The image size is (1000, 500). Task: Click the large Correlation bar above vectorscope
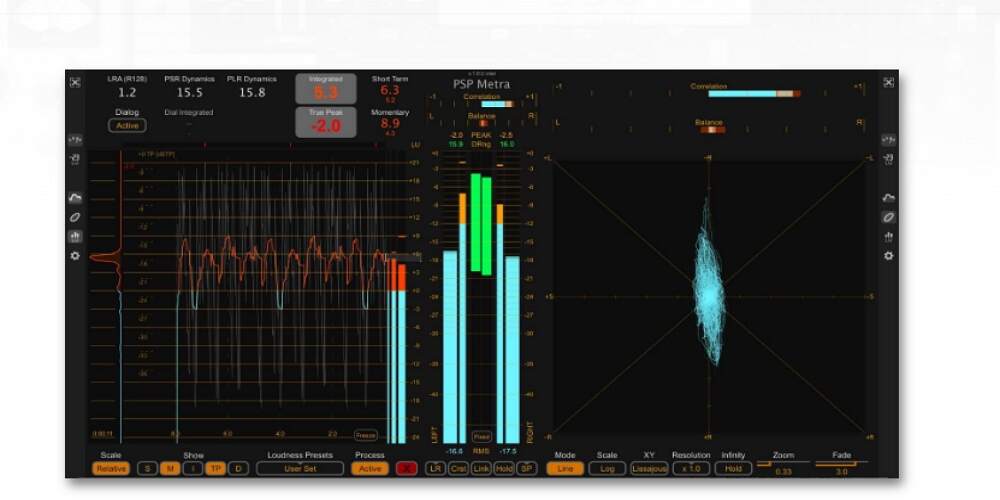tap(754, 94)
